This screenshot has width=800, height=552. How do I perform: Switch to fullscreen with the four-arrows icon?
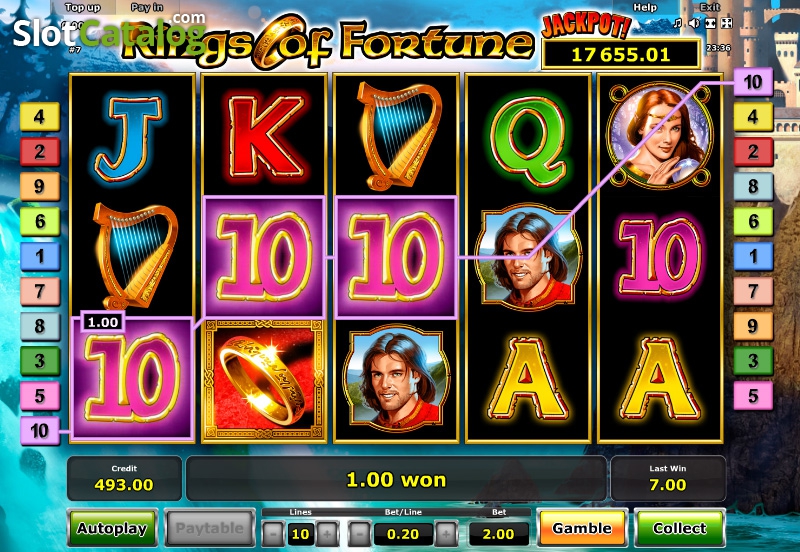coord(727,23)
